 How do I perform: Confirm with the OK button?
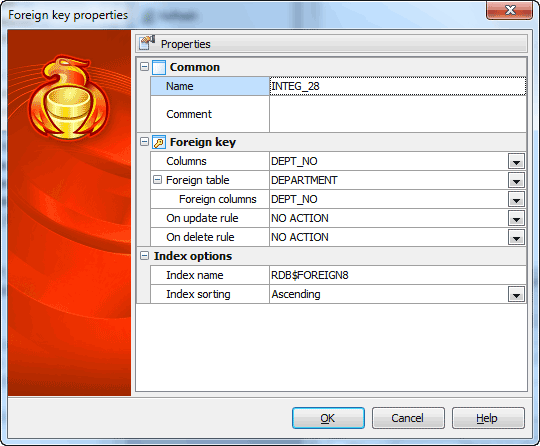pyautogui.click(x=328, y=418)
